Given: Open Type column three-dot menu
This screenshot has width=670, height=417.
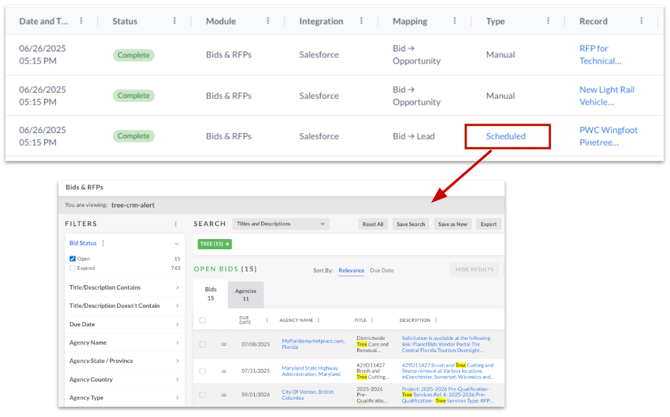Looking at the screenshot, I should point(548,21).
